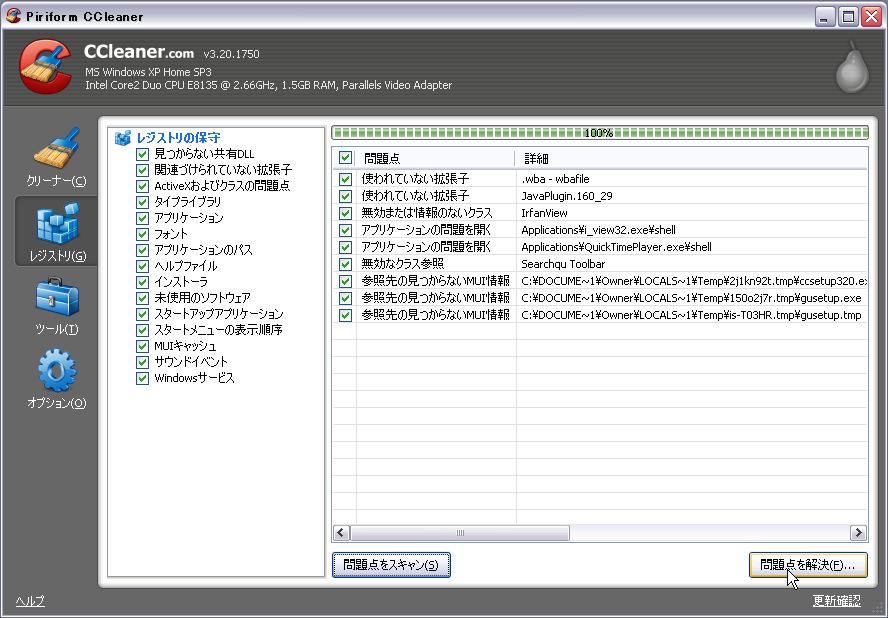
Task: Click the Piriform pear logo
Action: 852,67
